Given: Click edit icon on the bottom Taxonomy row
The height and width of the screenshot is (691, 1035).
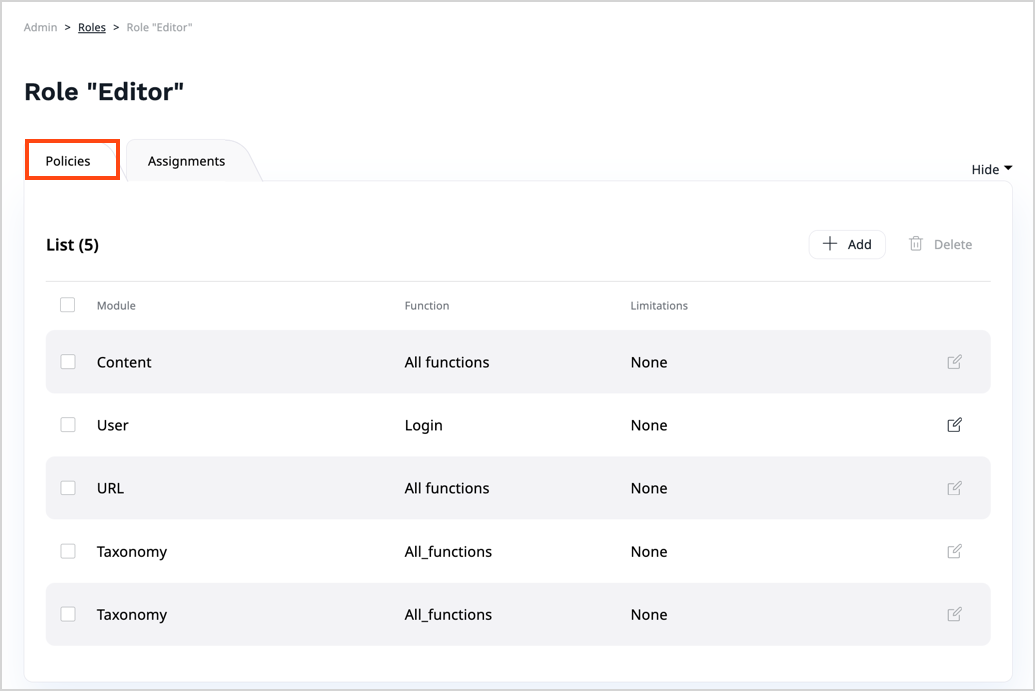Looking at the screenshot, I should [x=954, y=614].
